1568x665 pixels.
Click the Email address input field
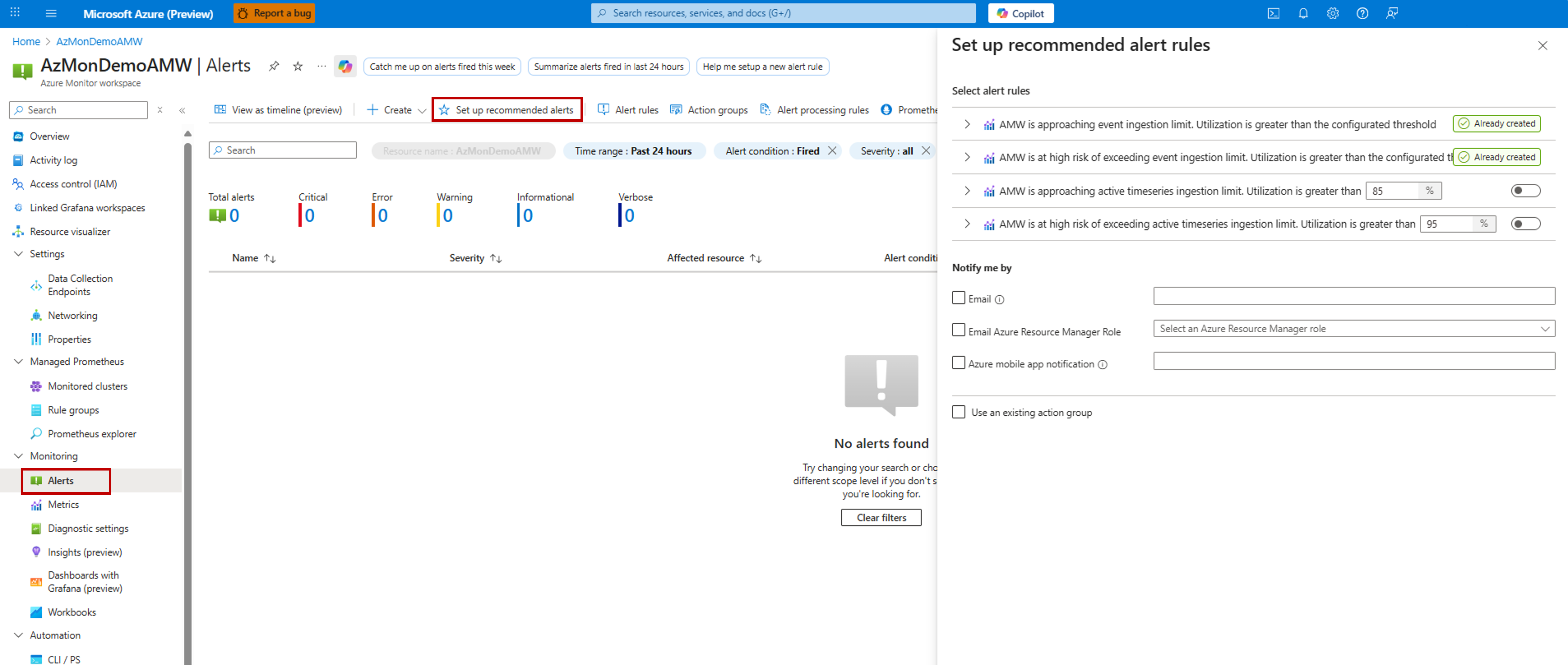point(1354,296)
